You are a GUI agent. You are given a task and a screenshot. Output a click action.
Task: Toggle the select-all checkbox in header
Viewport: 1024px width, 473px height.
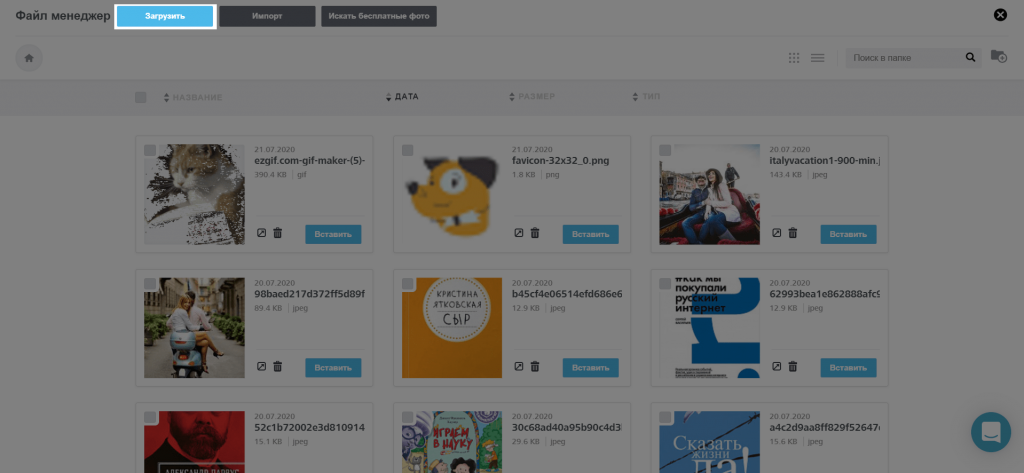140,97
